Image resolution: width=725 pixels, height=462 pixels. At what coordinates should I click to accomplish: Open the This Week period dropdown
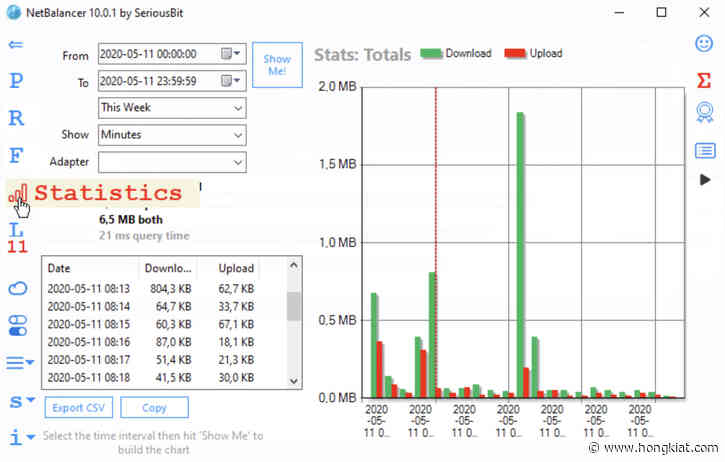tap(172, 108)
